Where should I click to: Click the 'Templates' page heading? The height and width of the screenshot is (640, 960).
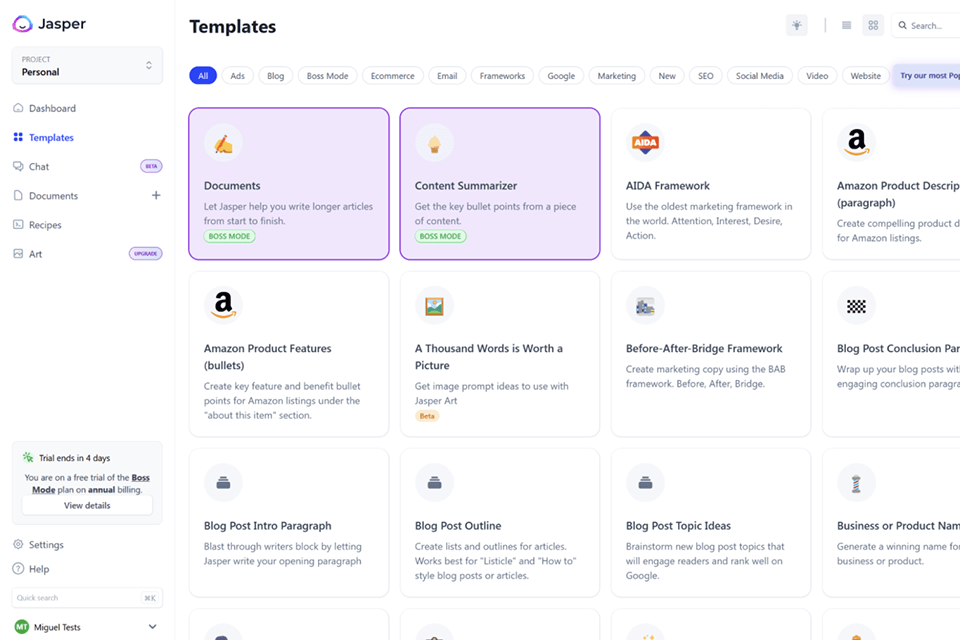[x=233, y=26]
